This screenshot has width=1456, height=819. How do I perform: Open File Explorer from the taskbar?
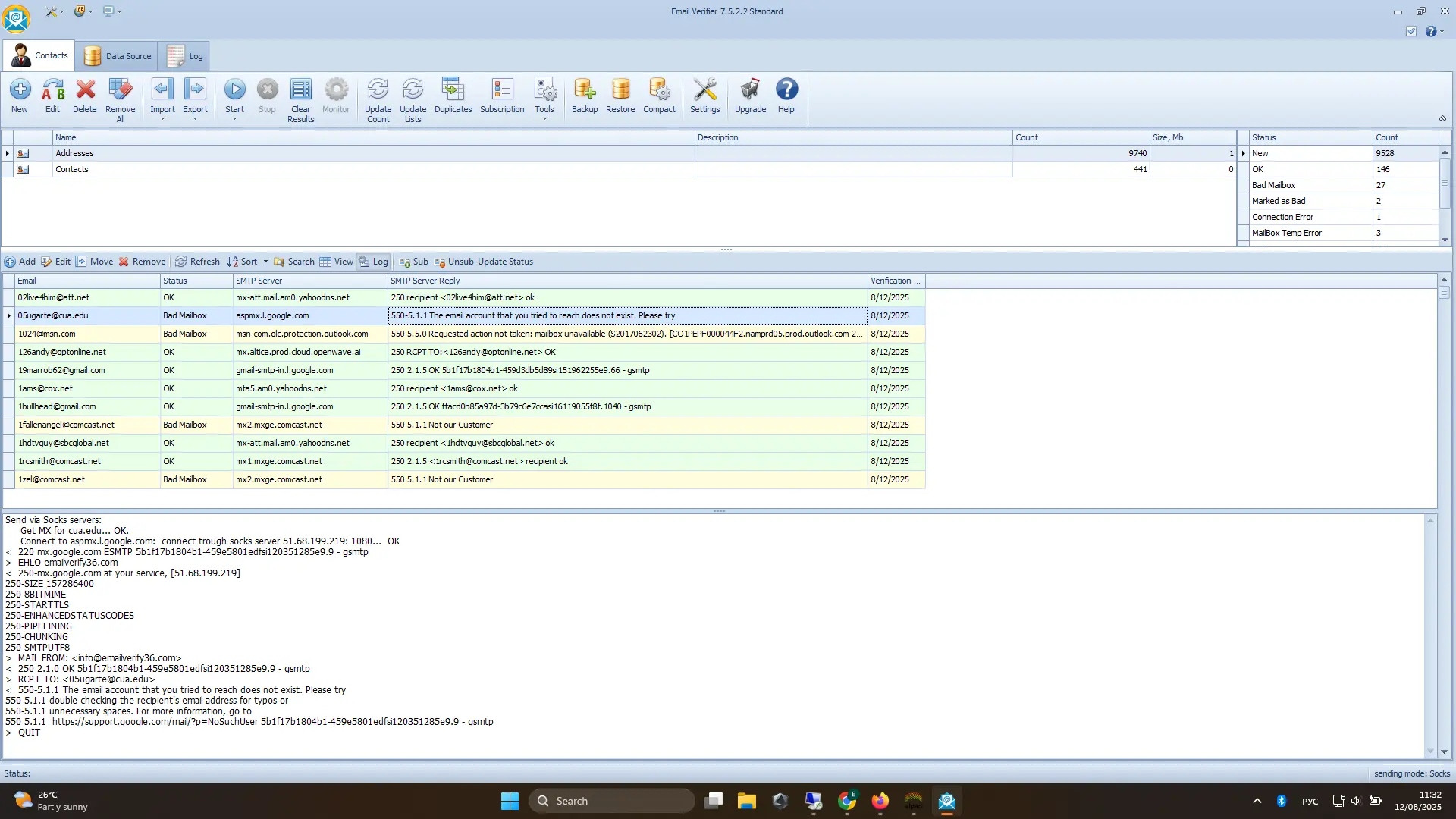(x=747, y=801)
